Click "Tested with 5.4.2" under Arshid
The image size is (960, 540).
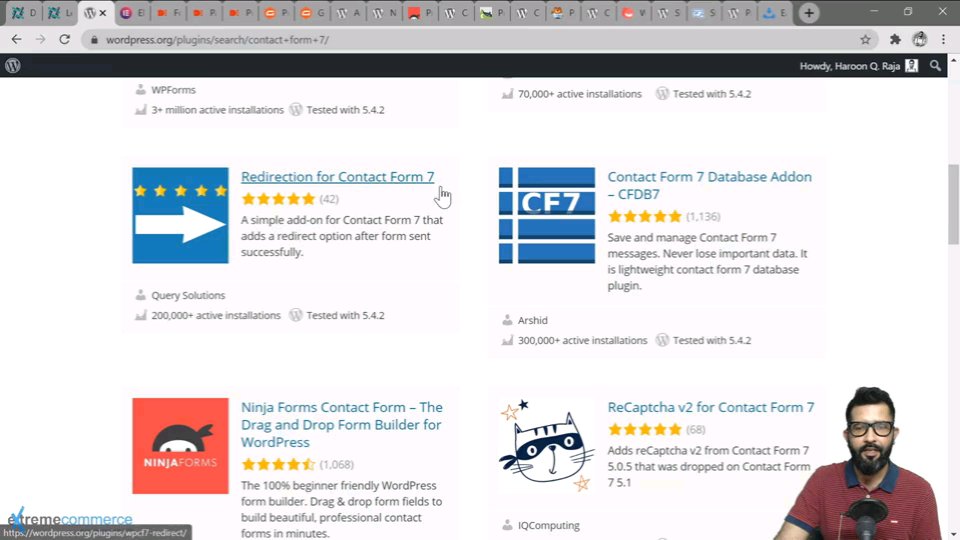[711, 340]
